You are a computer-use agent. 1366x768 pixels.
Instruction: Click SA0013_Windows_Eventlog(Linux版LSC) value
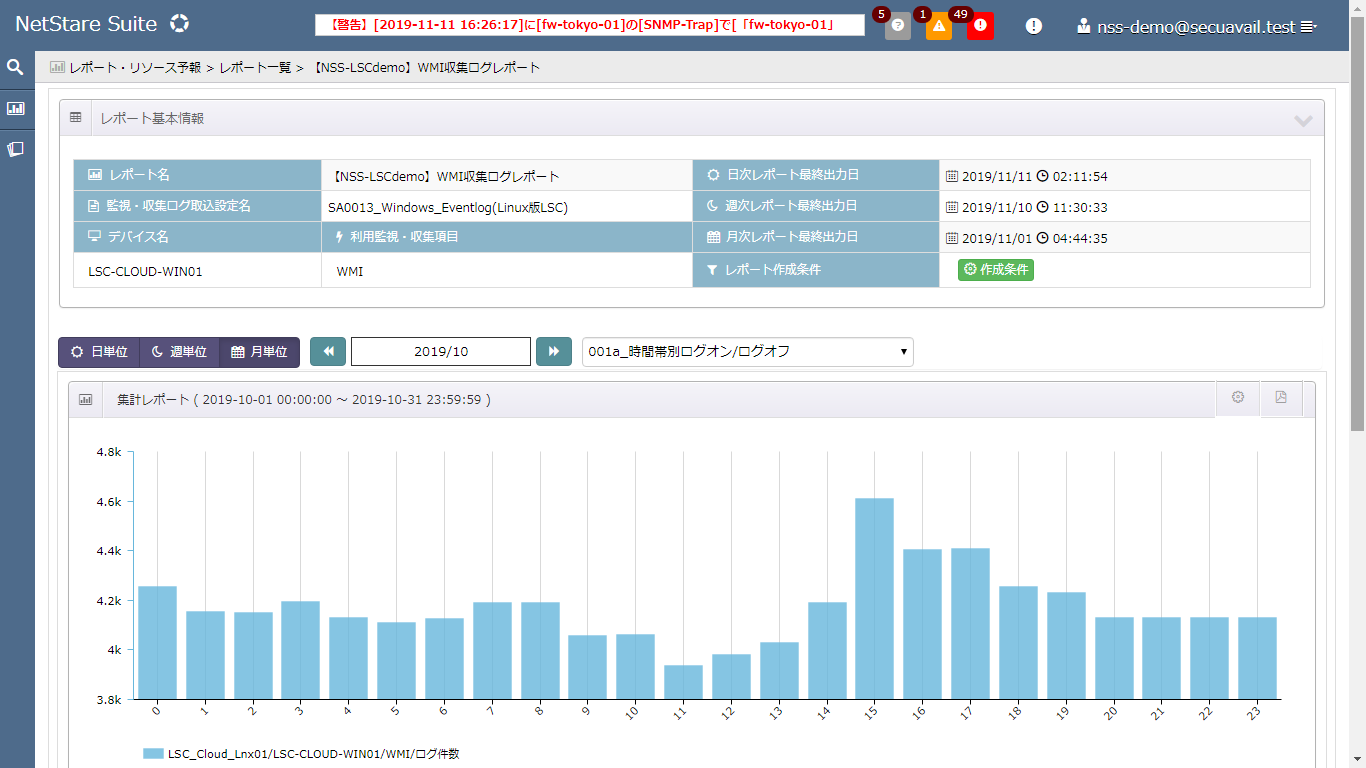click(507, 207)
